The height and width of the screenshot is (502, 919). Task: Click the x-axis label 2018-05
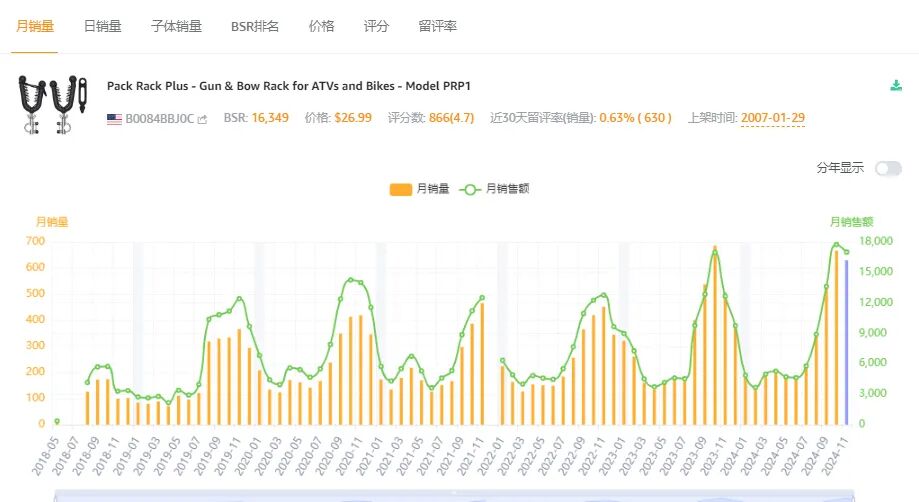[x=46, y=456]
